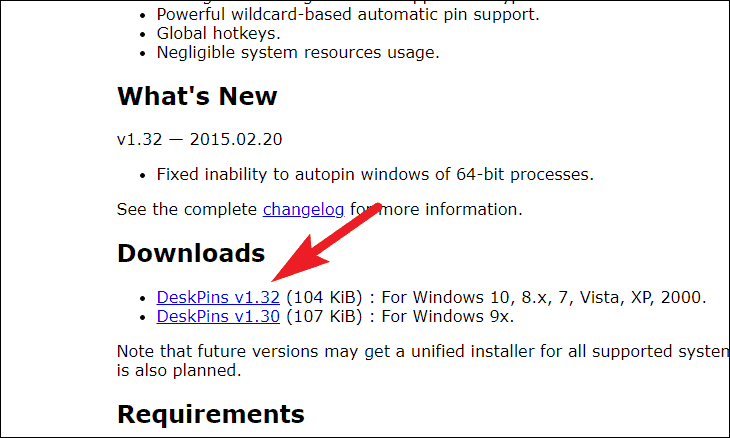Click the "Note that future versions" paragraph
The height and width of the screenshot is (438, 730).
(423, 351)
